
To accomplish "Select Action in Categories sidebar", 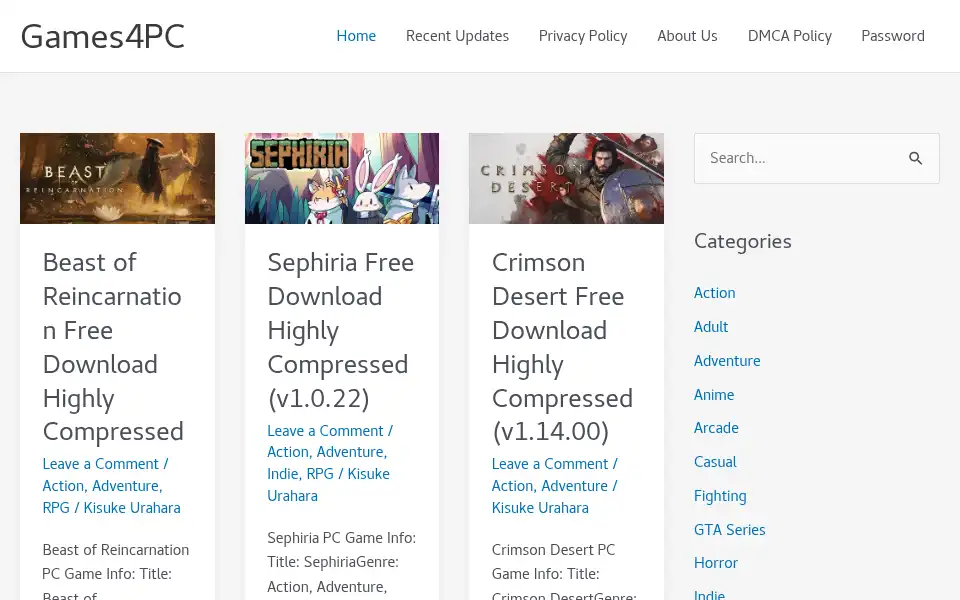I will pos(714,293).
